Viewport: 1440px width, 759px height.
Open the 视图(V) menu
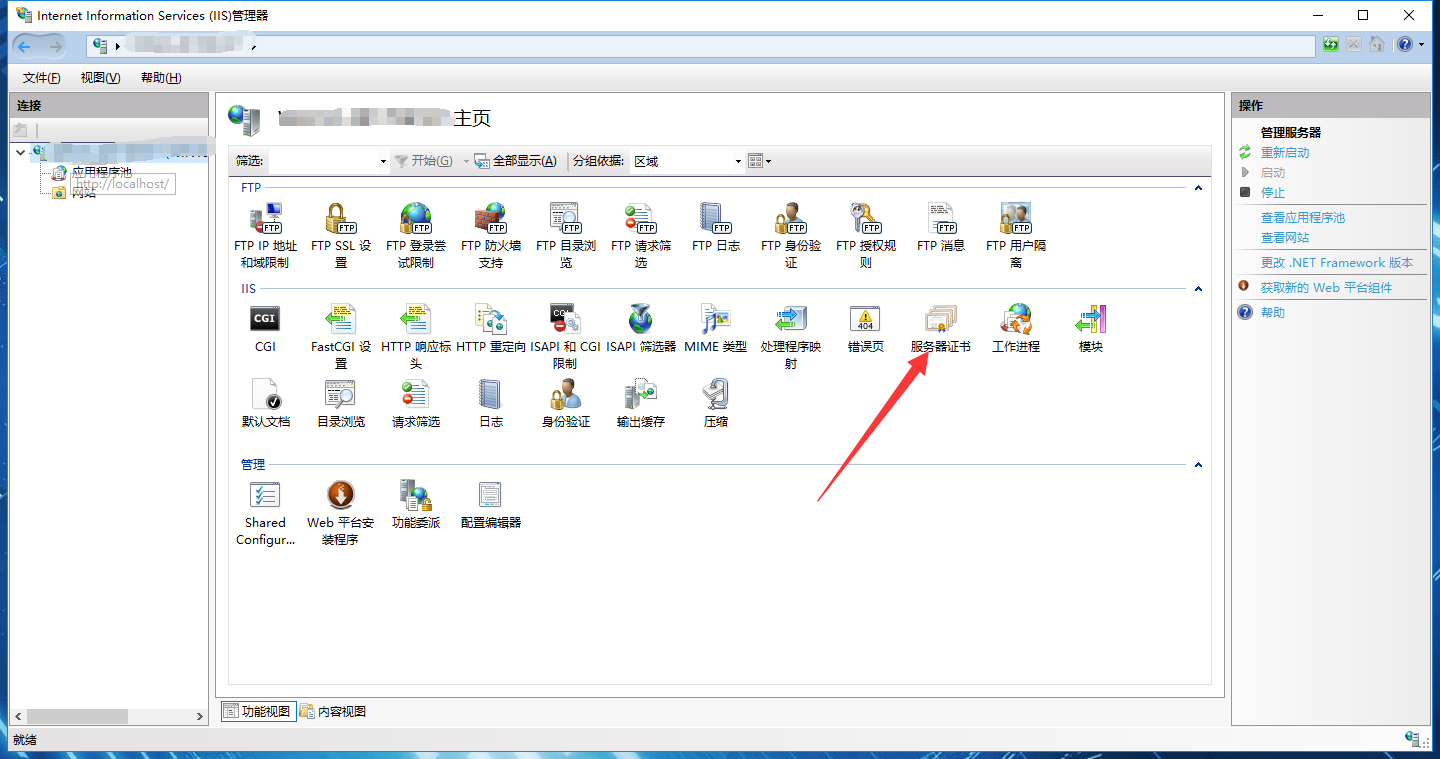click(100, 78)
